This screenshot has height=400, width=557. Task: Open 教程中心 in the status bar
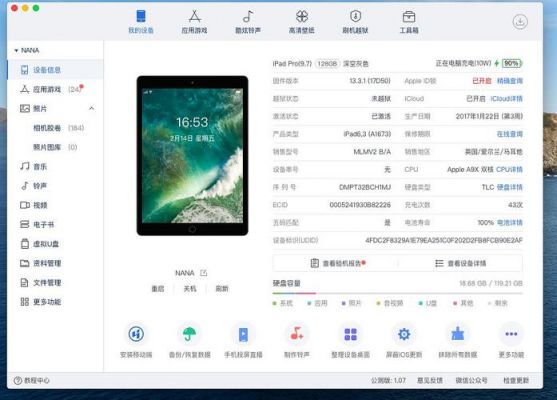[x=32, y=380]
